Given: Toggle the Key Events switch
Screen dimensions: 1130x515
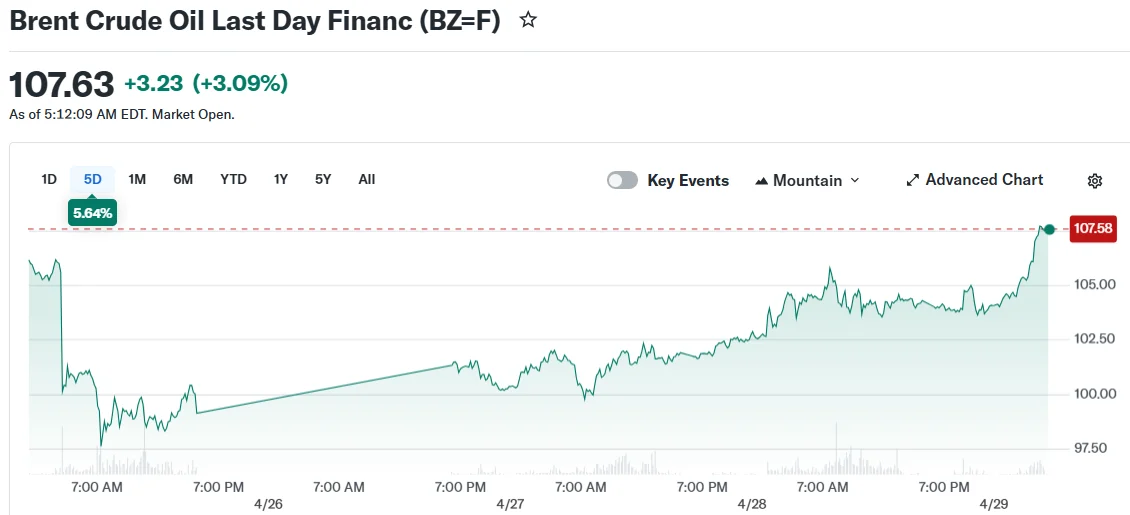Looking at the screenshot, I should coord(622,180).
